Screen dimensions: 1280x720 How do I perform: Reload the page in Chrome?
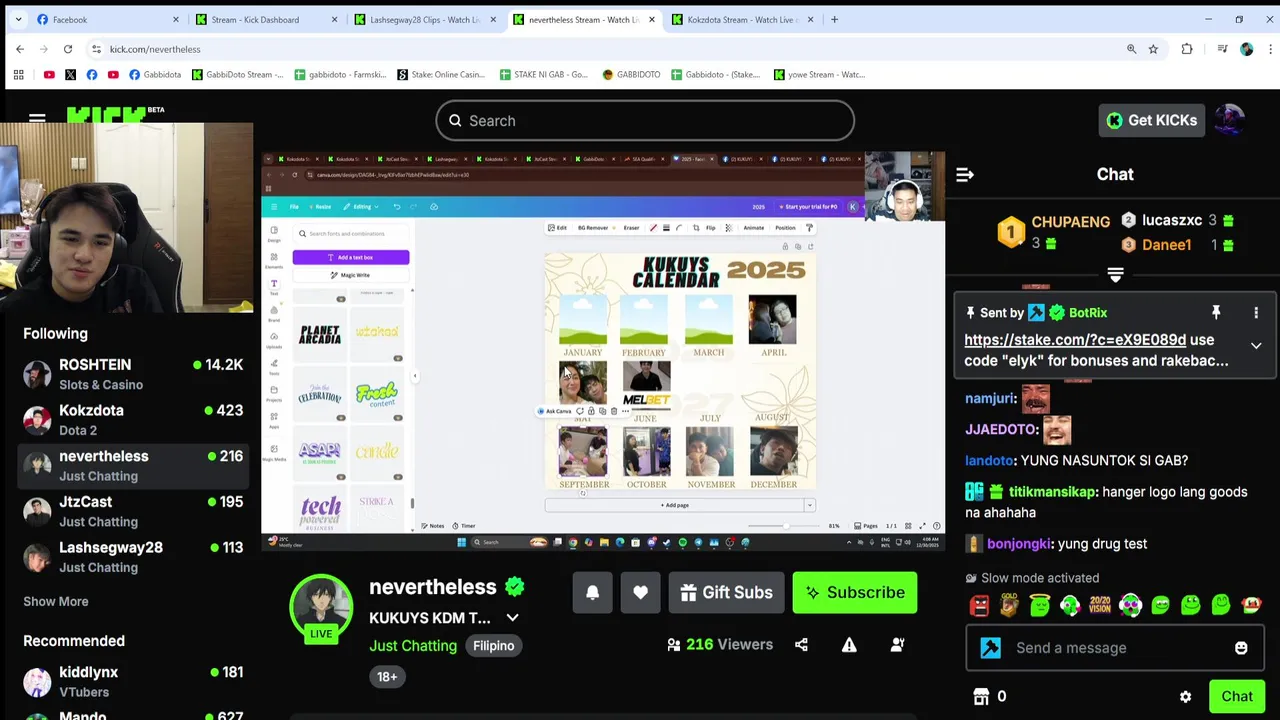point(68,49)
